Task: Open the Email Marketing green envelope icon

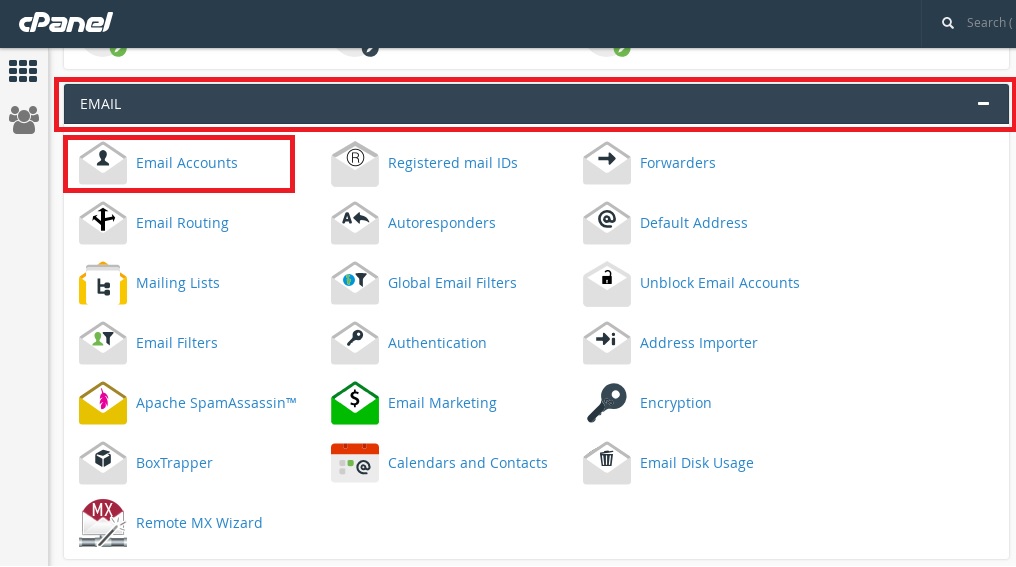Action: pyautogui.click(x=354, y=403)
